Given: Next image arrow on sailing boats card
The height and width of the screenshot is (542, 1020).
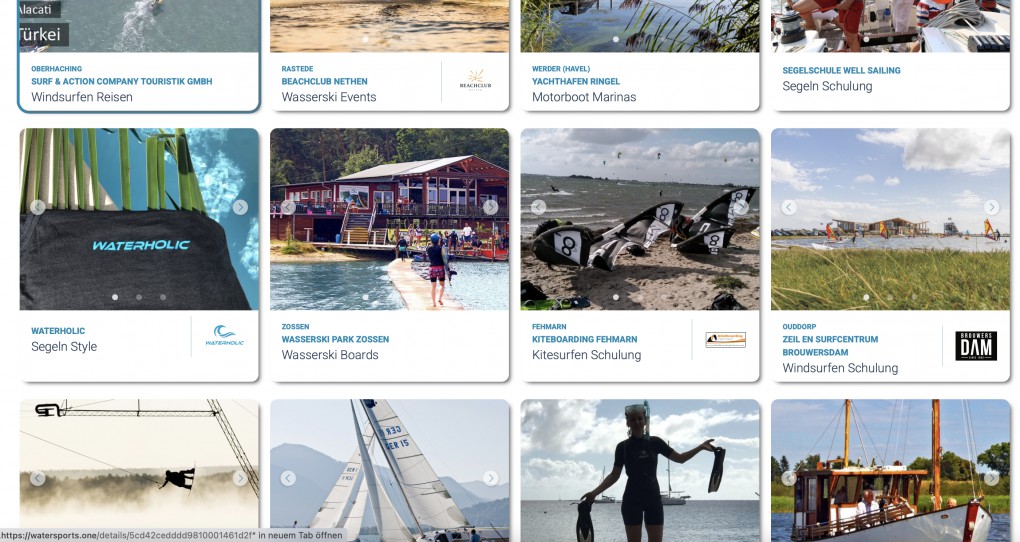Looking at the screenshot, I should [x=490, y=478].
